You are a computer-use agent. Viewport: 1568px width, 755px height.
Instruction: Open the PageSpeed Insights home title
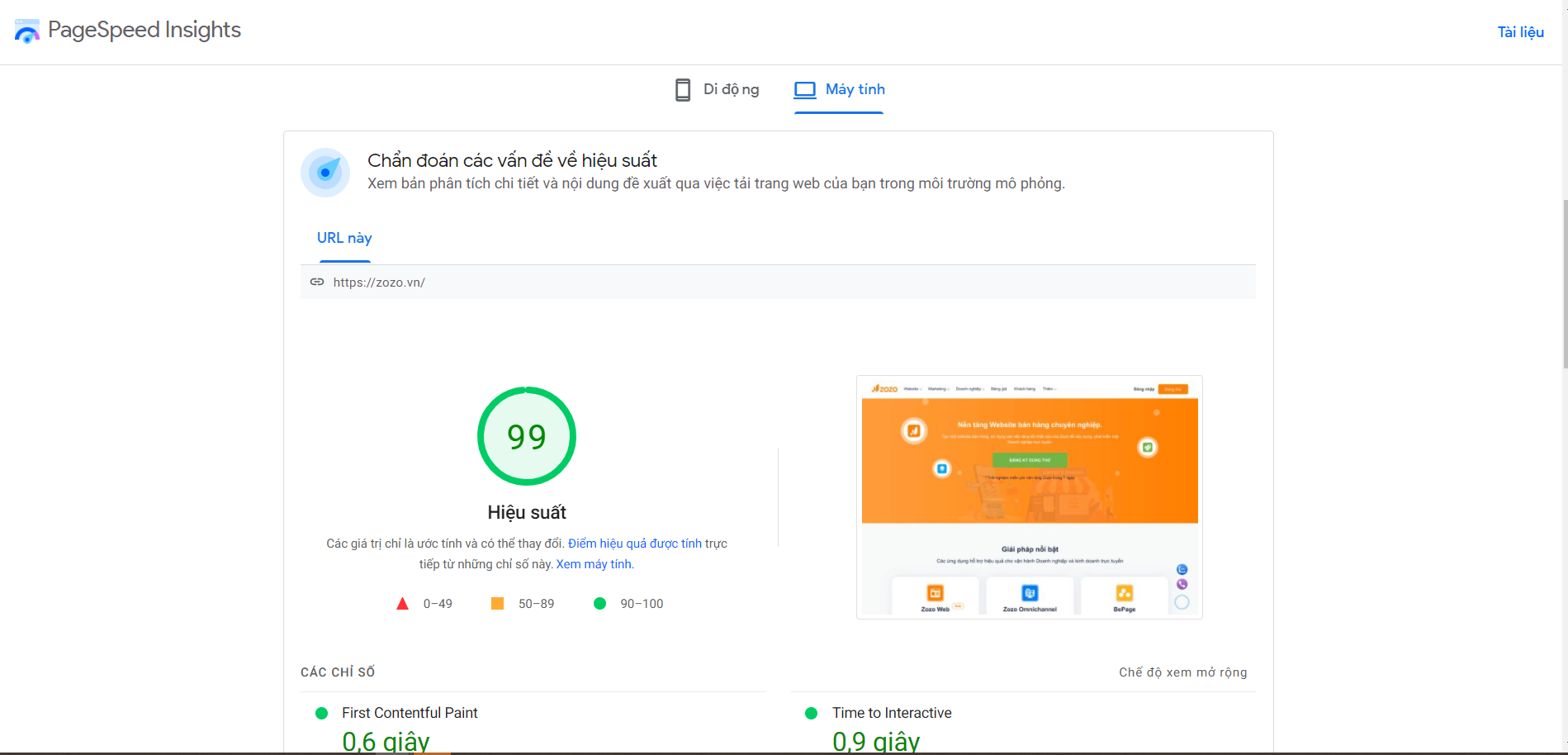(144, 30)
